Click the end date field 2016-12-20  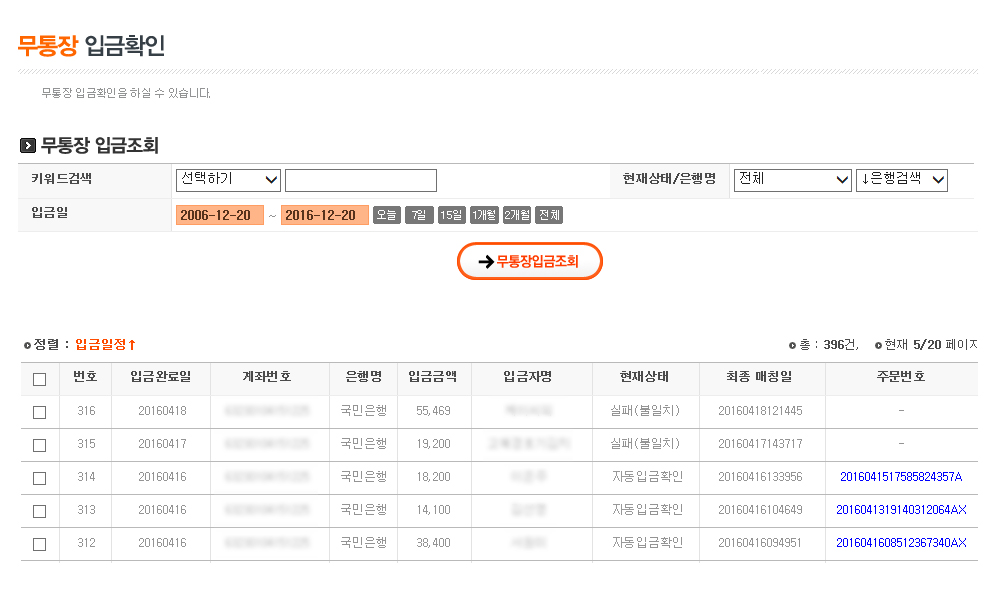(325, 215)
